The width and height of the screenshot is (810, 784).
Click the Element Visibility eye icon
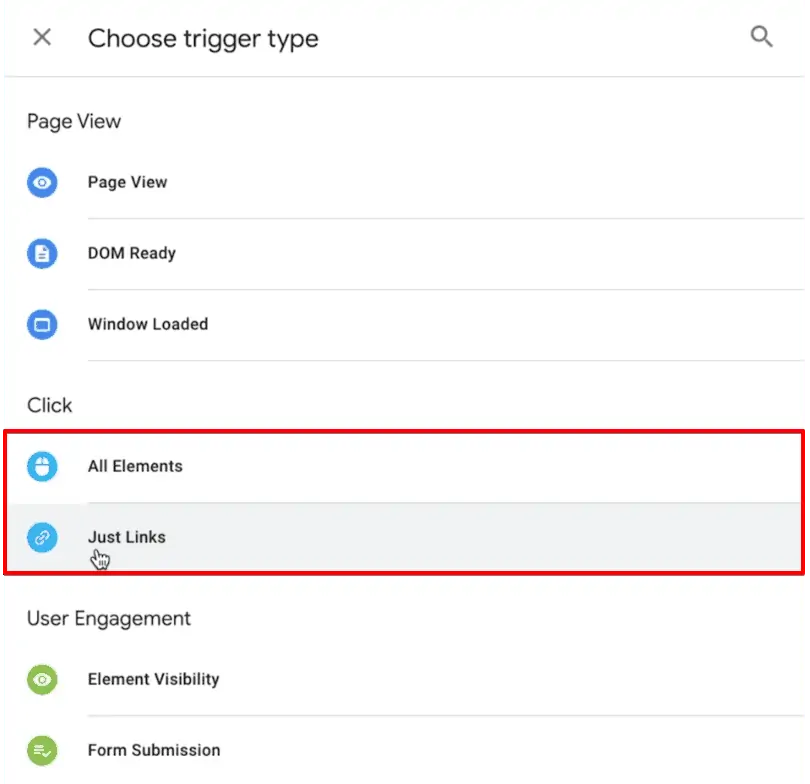coord(41,679)
